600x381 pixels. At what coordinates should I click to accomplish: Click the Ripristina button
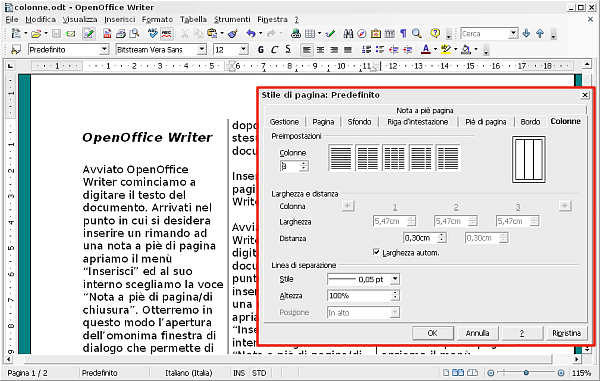coord(566,333)
